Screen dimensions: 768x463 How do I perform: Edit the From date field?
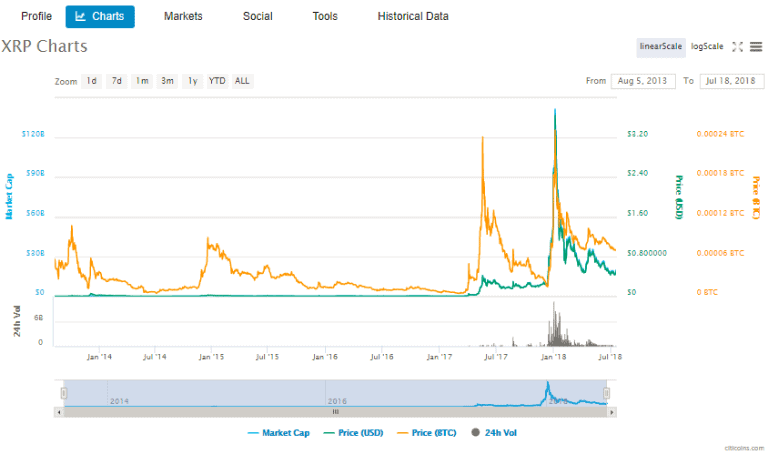[x=643, y=81]
